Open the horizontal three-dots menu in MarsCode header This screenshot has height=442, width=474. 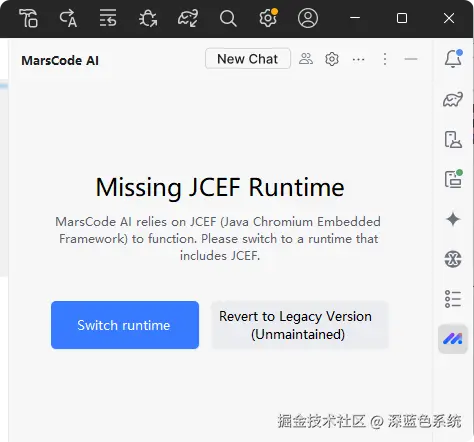point(358,59)
